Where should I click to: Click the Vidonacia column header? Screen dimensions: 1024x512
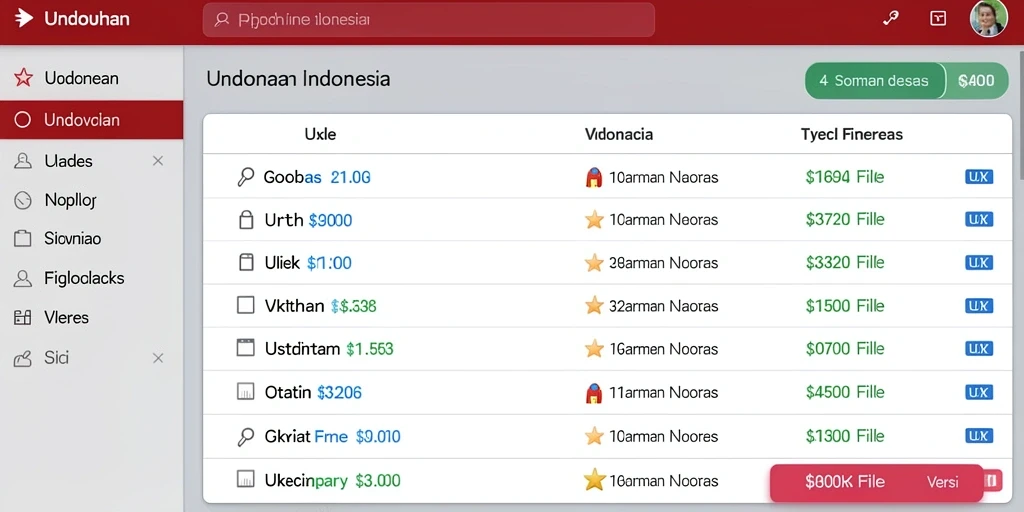point(618,135)
